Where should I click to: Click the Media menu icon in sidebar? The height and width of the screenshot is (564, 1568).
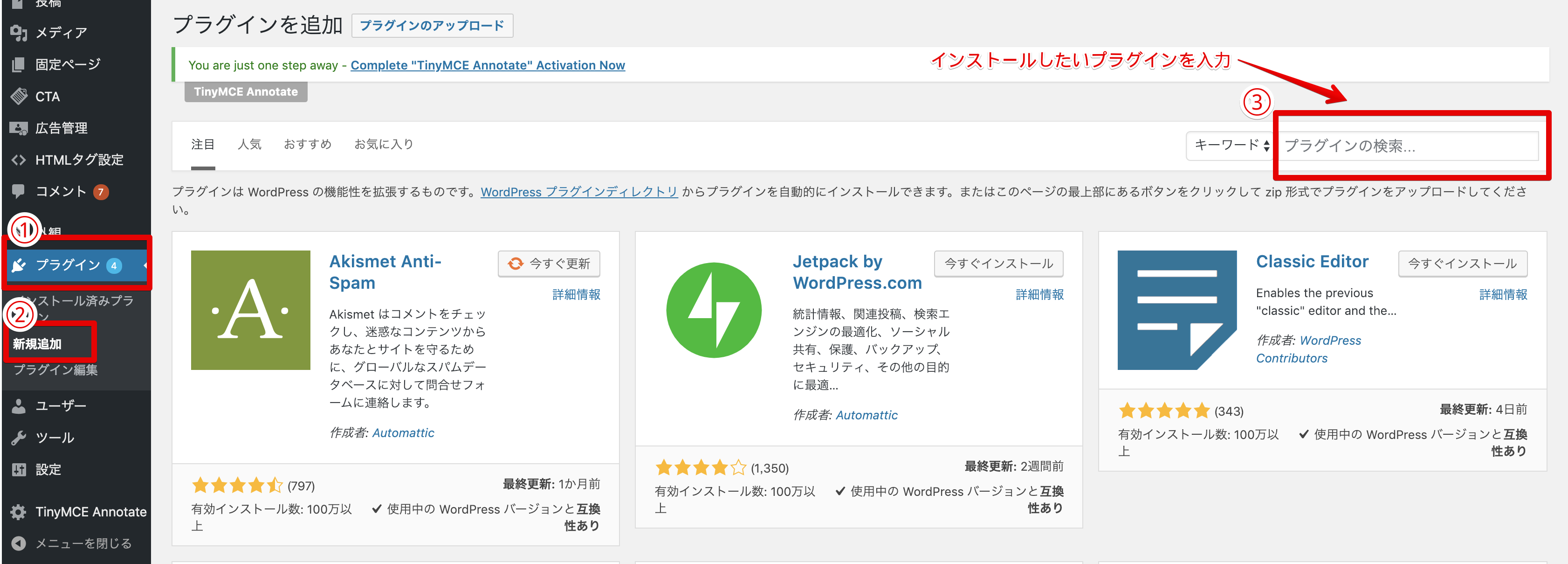[x=19, y=33]
